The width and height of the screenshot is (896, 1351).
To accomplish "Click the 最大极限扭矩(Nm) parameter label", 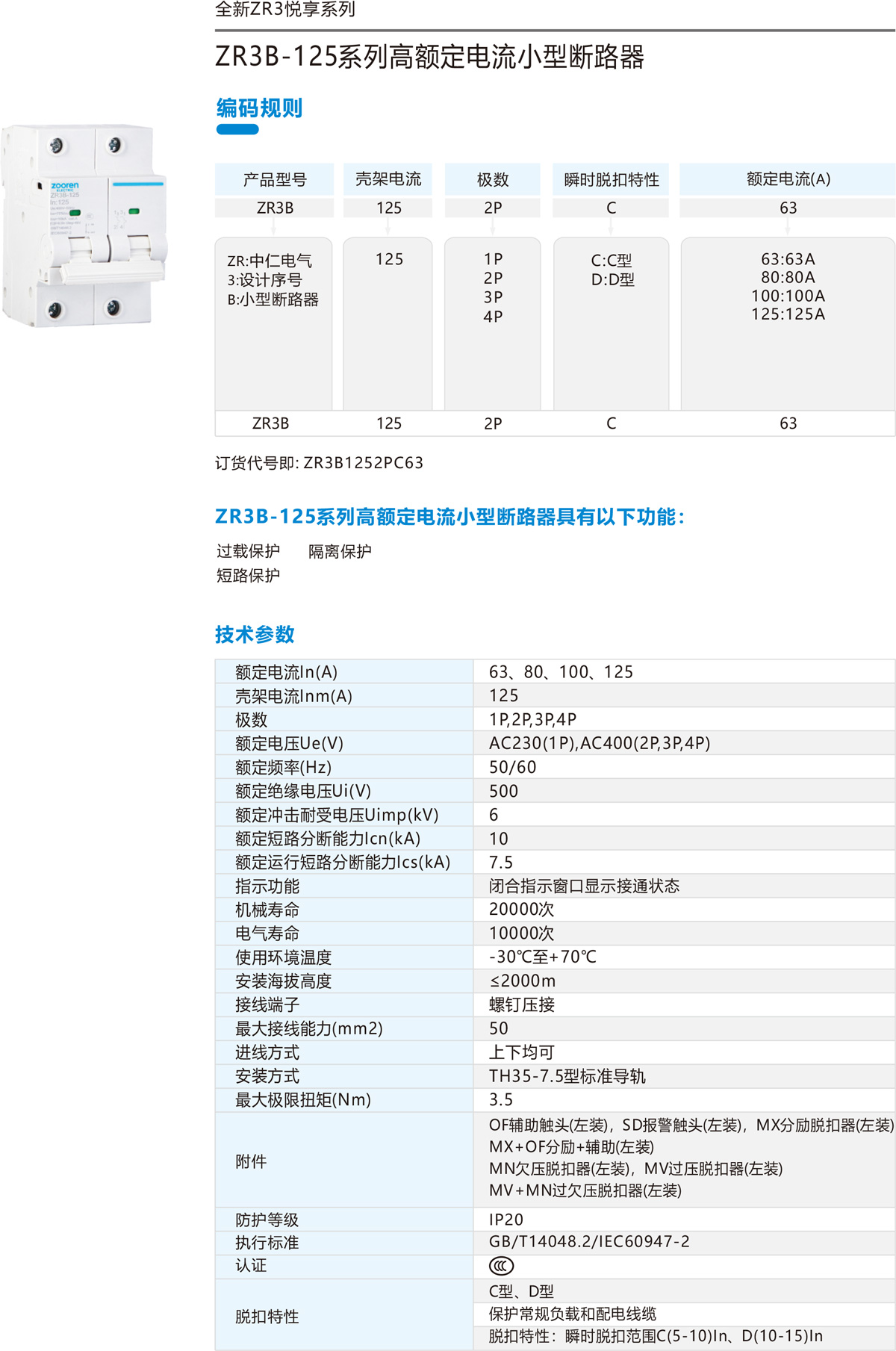I will tap(303, 1100).
